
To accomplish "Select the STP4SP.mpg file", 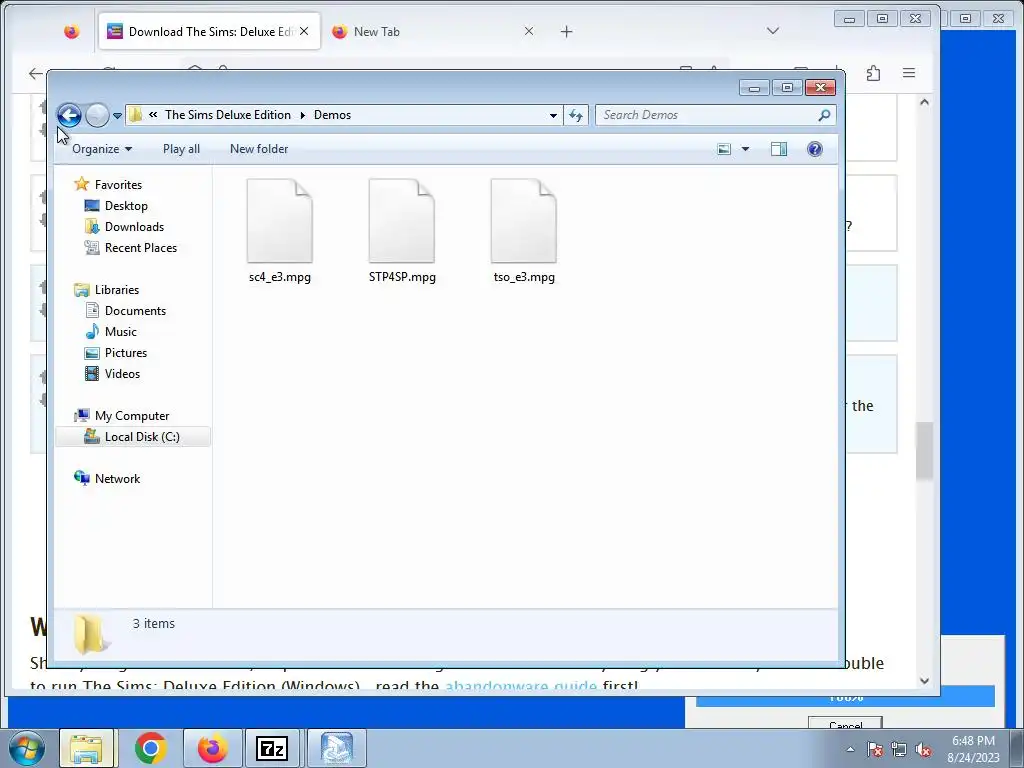I will coord(402,231).
